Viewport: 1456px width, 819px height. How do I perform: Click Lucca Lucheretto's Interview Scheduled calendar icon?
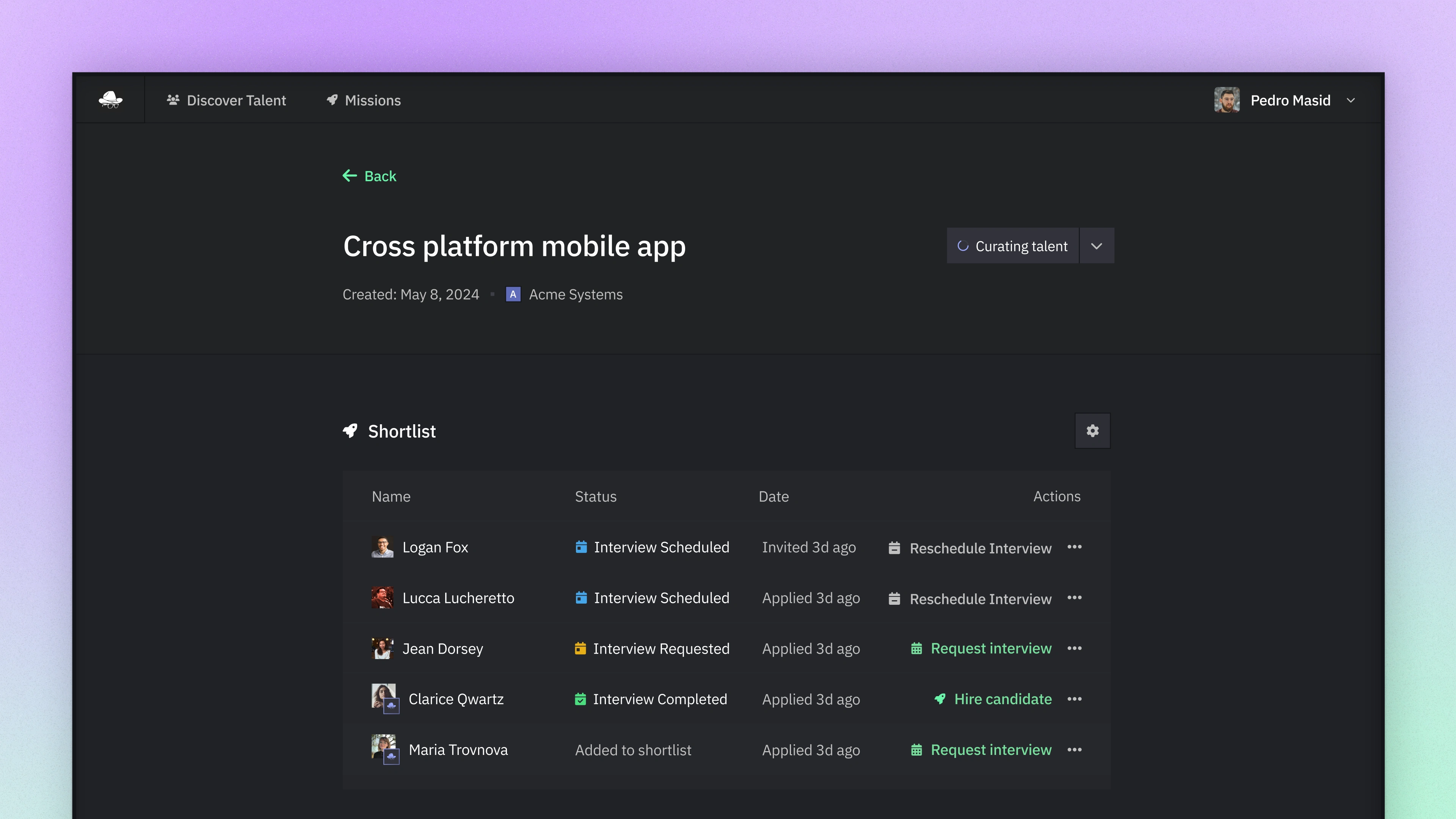pyautogui.click(x=581, y=598)
